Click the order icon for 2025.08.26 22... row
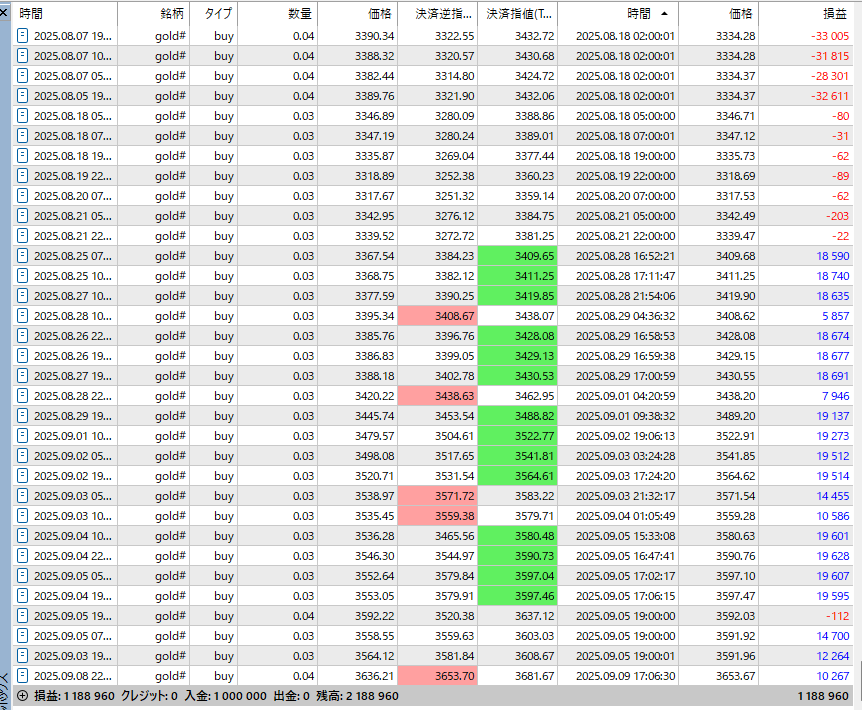The image size is (862, 710). (23, 336)
